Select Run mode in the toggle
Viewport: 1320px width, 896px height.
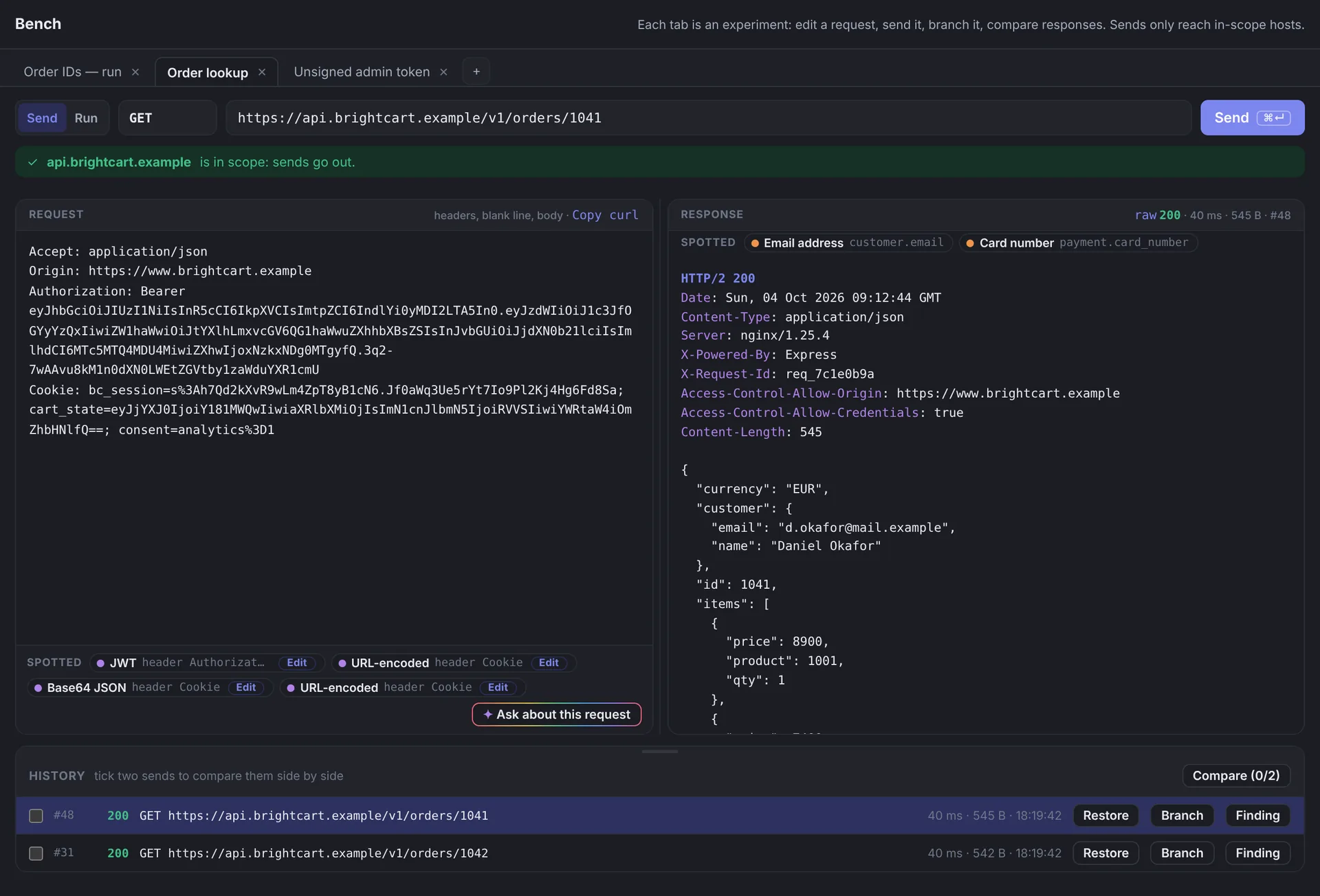(86, 118)
